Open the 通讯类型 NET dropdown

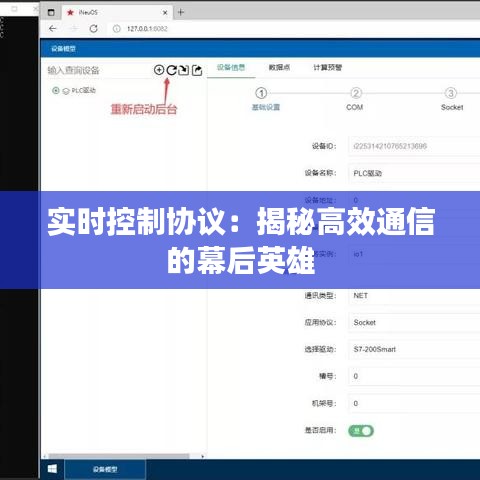(x=414, y=296)
